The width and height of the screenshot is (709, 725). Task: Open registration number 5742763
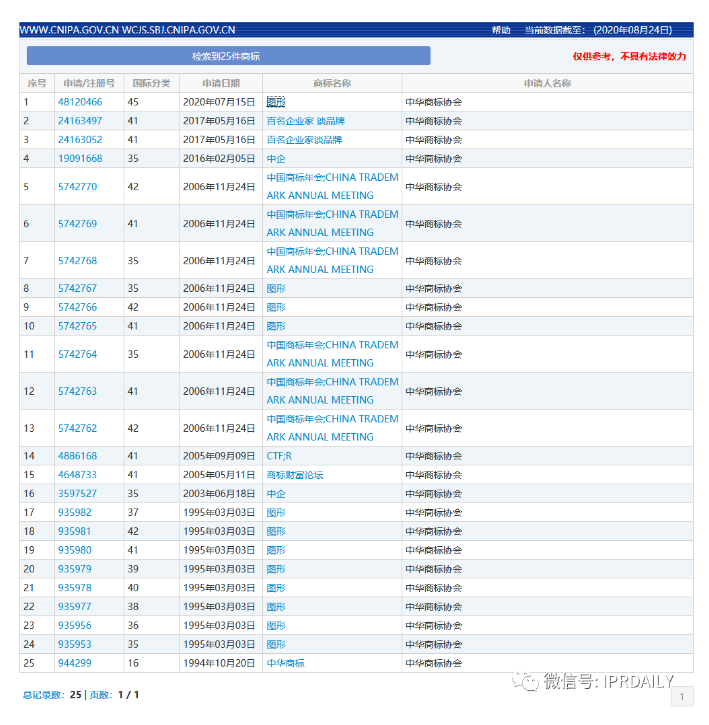point(78,392)
